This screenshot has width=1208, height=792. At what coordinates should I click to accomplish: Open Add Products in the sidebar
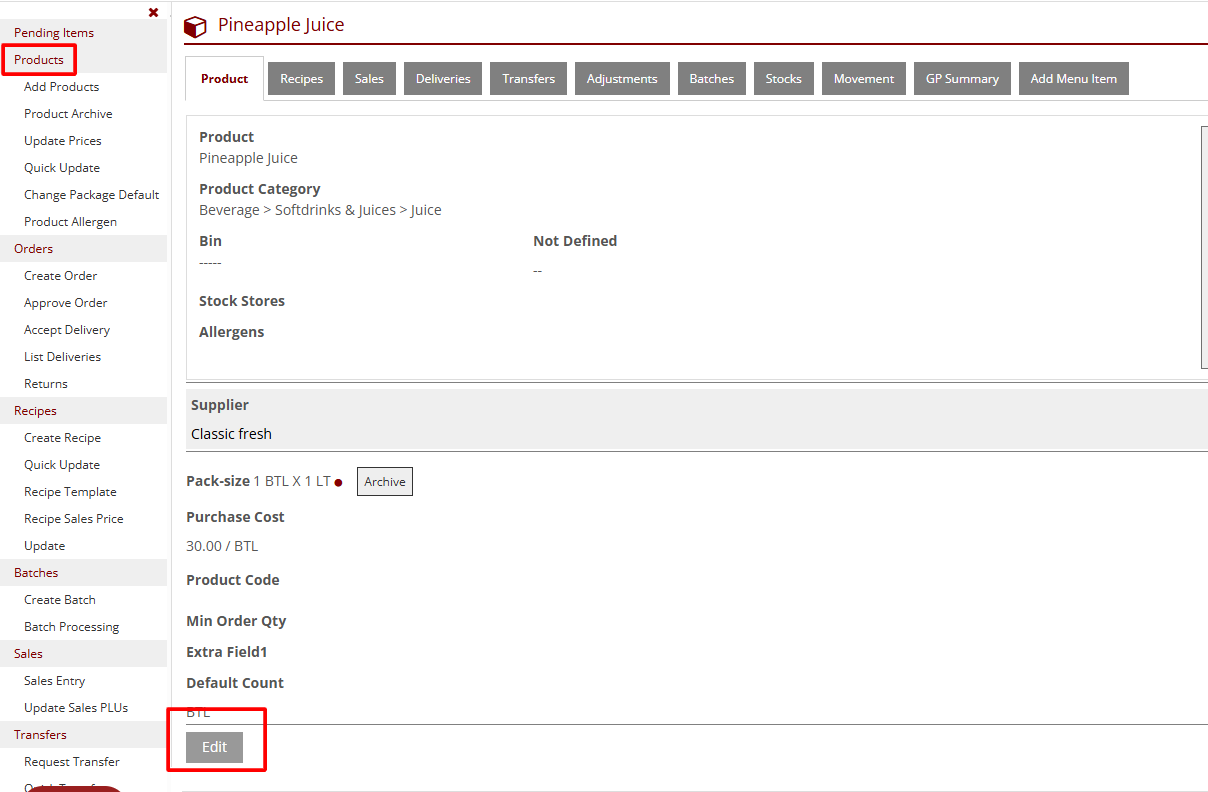(x=61, y=87)
